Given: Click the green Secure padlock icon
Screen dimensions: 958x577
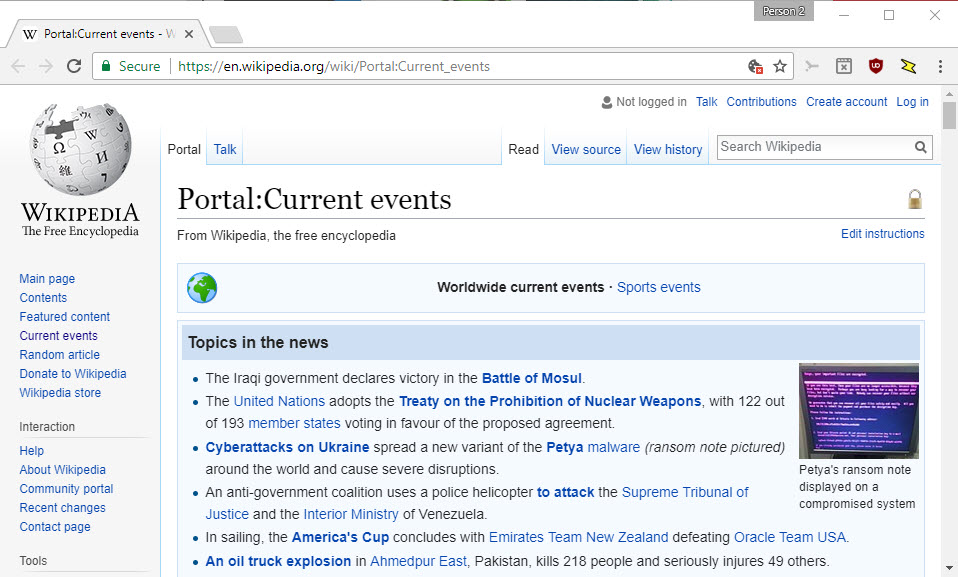Looking at the screenshot, I should click(106, 66).
